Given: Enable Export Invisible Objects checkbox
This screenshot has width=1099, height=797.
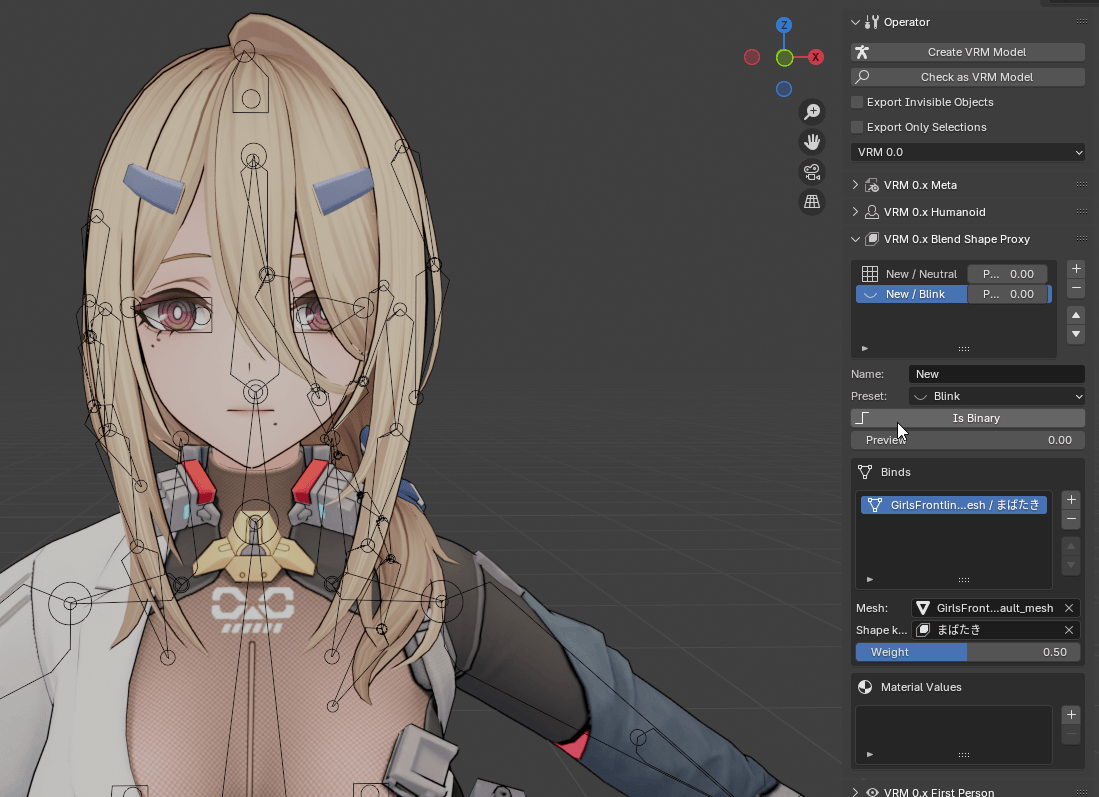Looking at the screenshot, I should (856, 102).
